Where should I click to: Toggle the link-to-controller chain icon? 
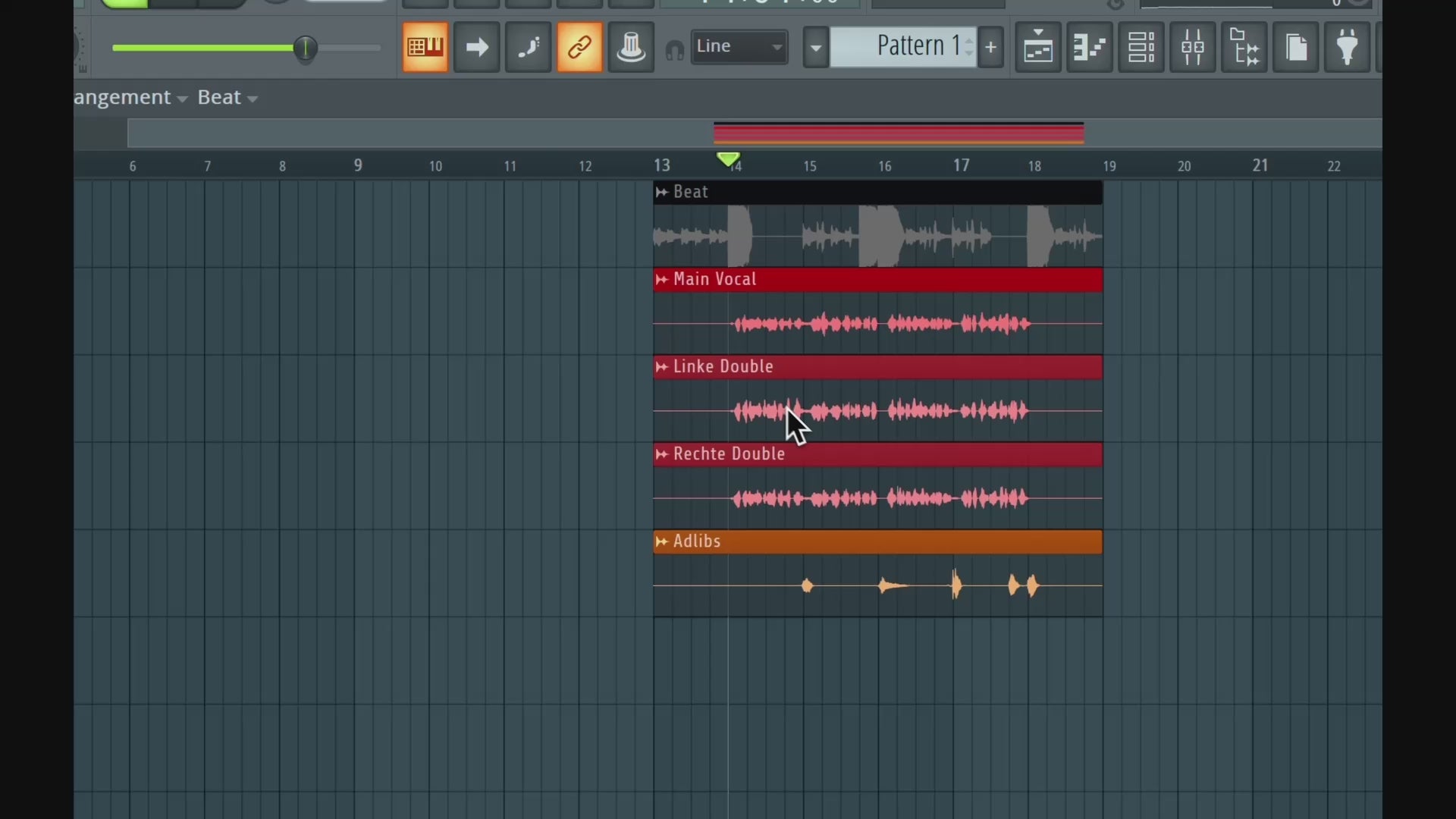point(579,48)
